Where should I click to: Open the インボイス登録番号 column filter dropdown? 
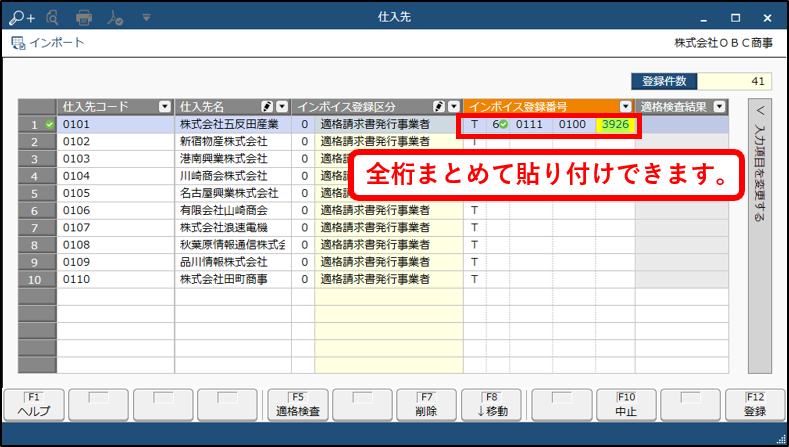[x=625, y=107]
